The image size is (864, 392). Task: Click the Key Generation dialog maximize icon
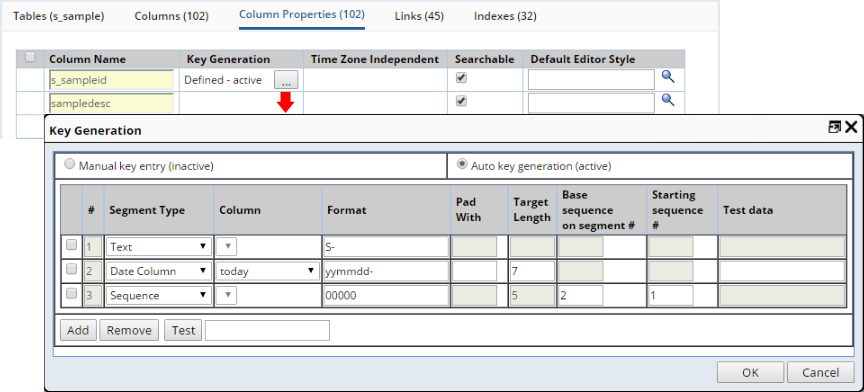834,127
